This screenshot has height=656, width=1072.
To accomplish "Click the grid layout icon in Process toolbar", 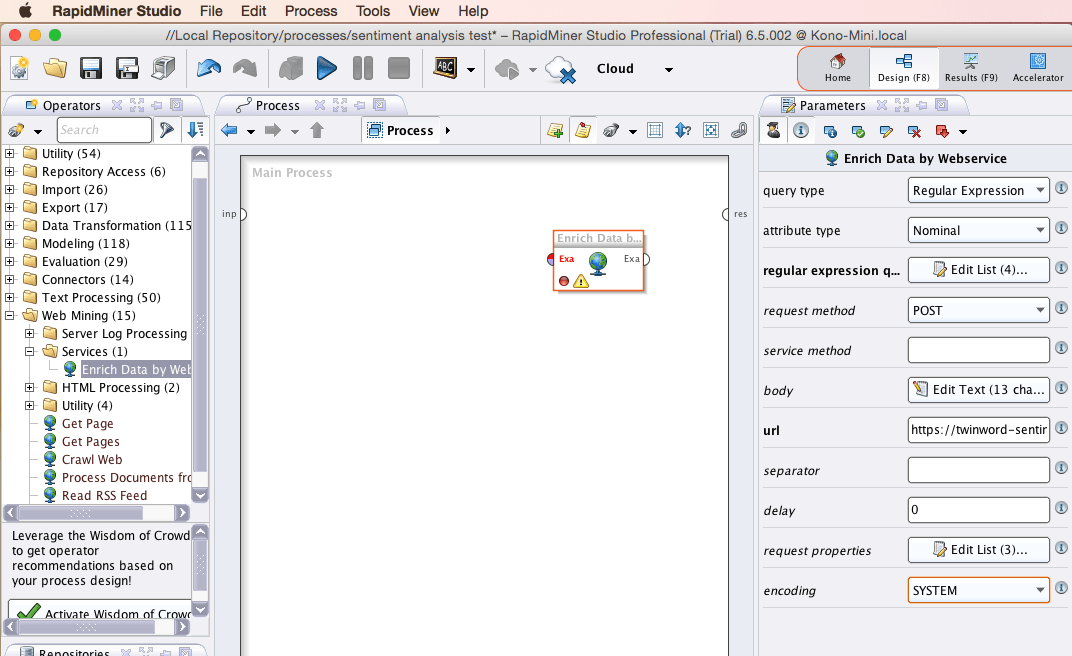I will pyautogui.click(x=655, y=130).
